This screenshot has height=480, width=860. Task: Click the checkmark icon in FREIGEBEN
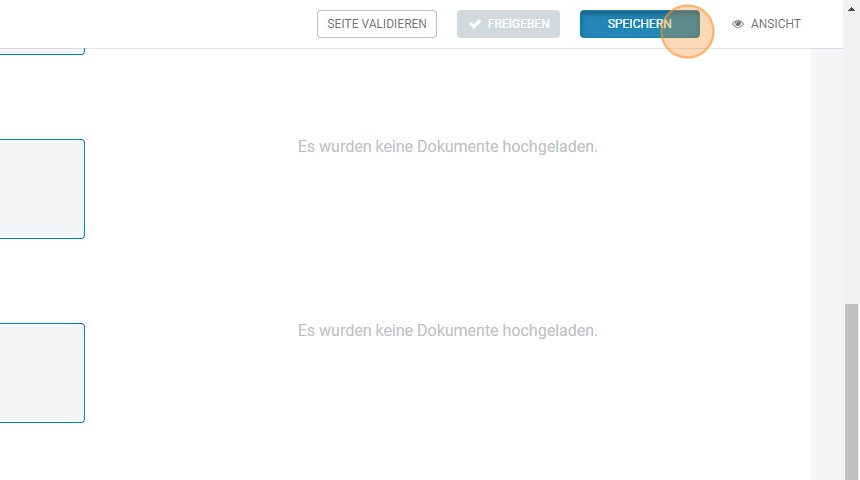[475, 24]
